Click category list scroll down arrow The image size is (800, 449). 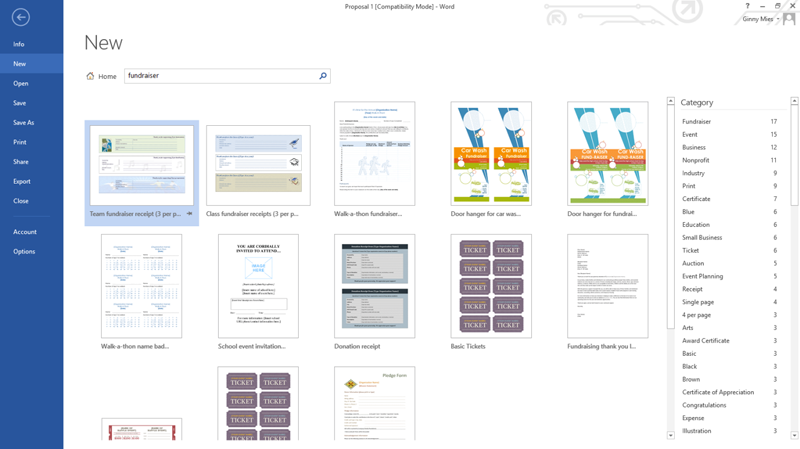click(x=794, y=435)
